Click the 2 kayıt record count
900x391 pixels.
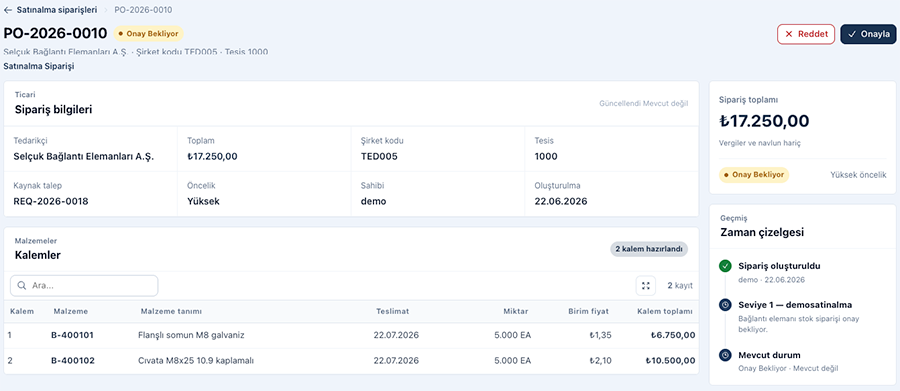coord(680,285)
